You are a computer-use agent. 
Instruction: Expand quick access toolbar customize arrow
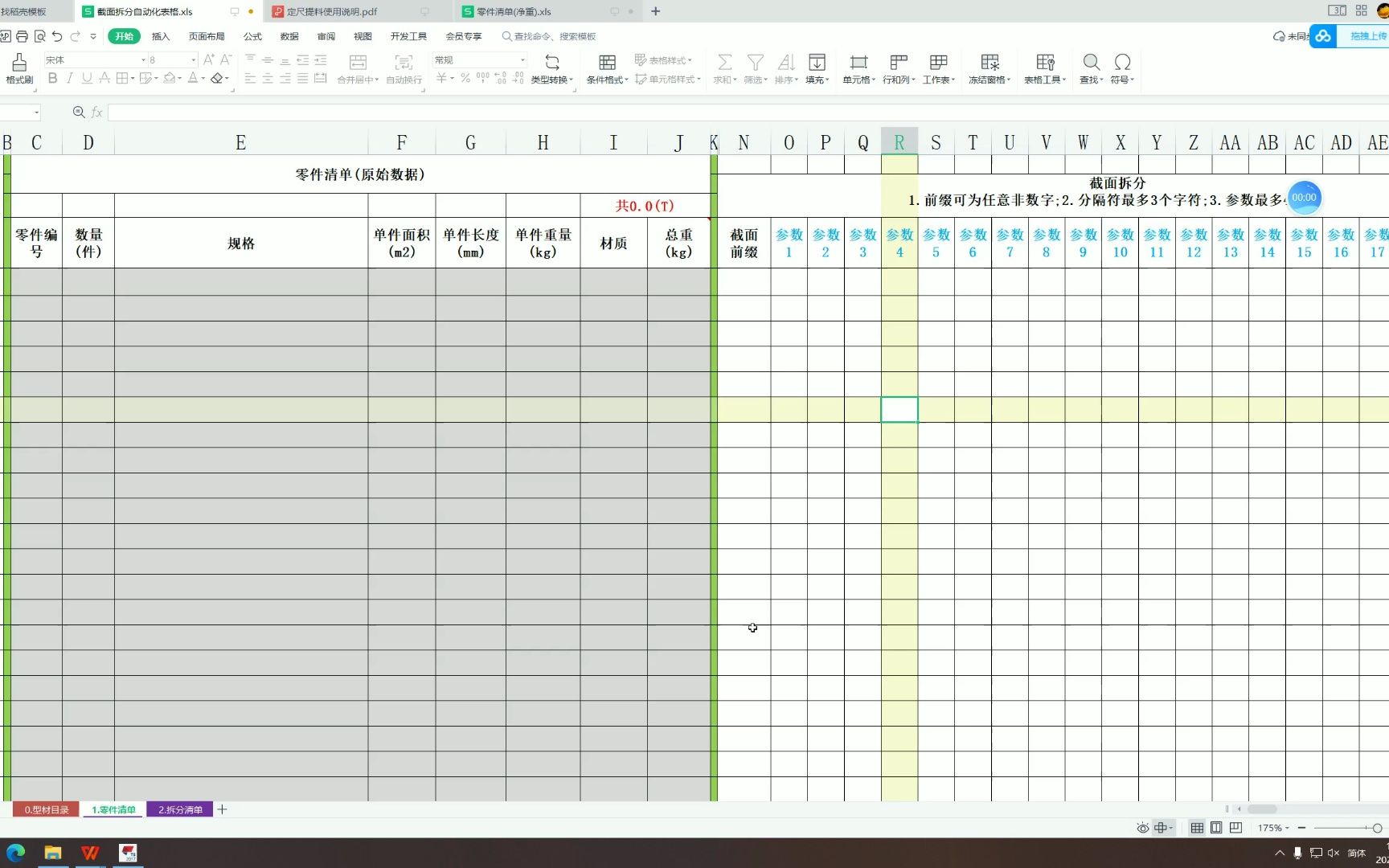[93, 36]
